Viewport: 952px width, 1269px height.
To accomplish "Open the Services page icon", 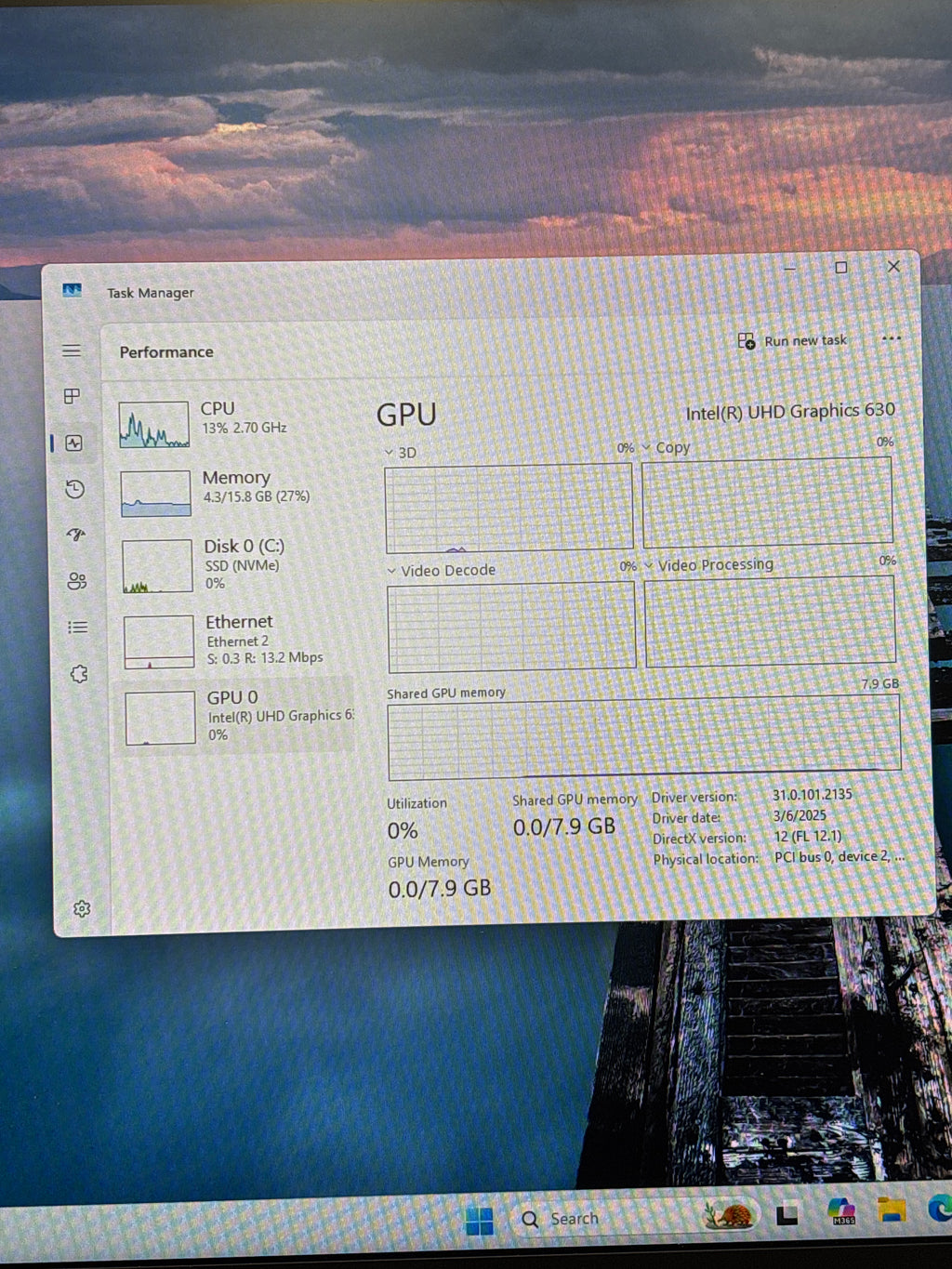I will [x=79, y=674].
